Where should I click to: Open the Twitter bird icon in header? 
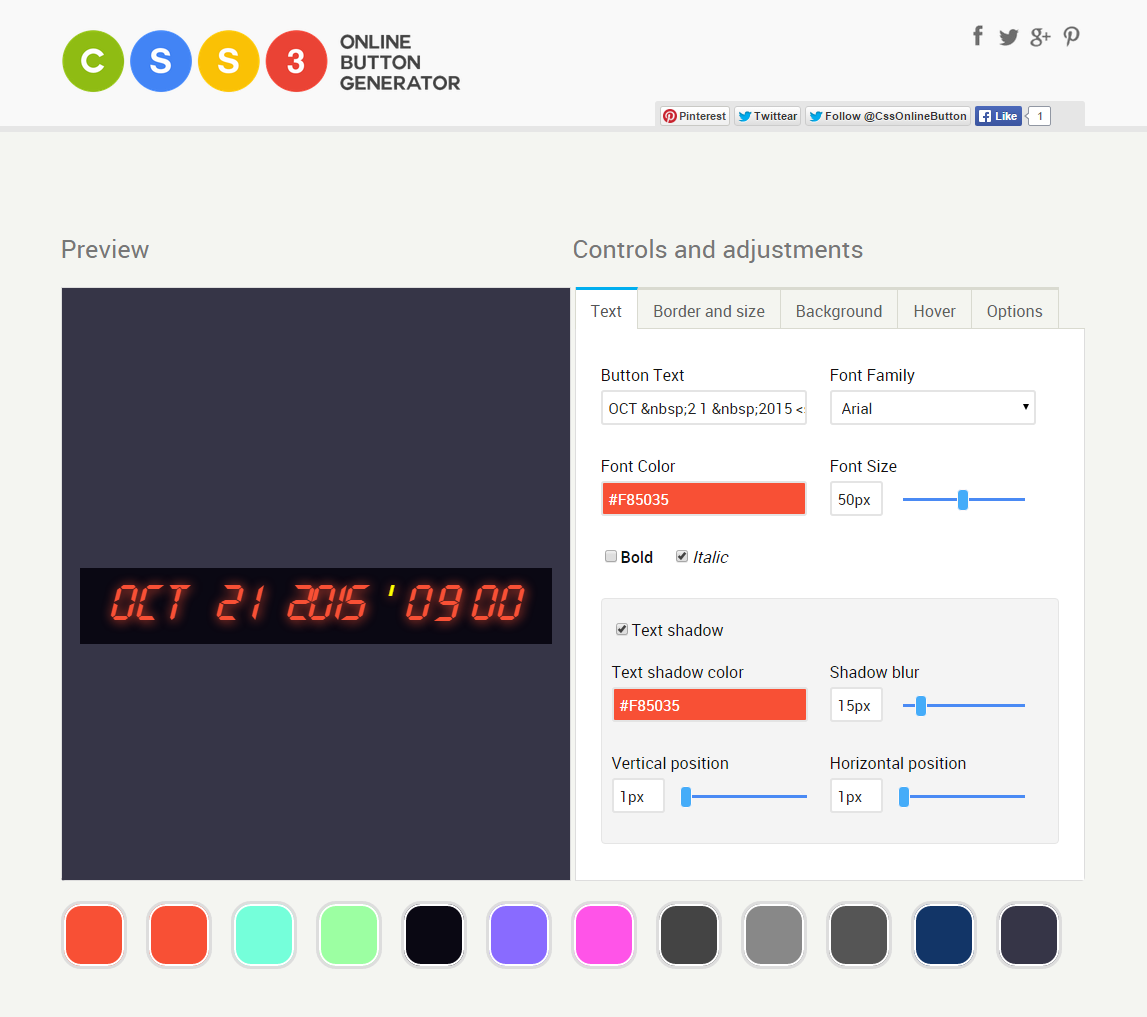(x=1009, y=37)
